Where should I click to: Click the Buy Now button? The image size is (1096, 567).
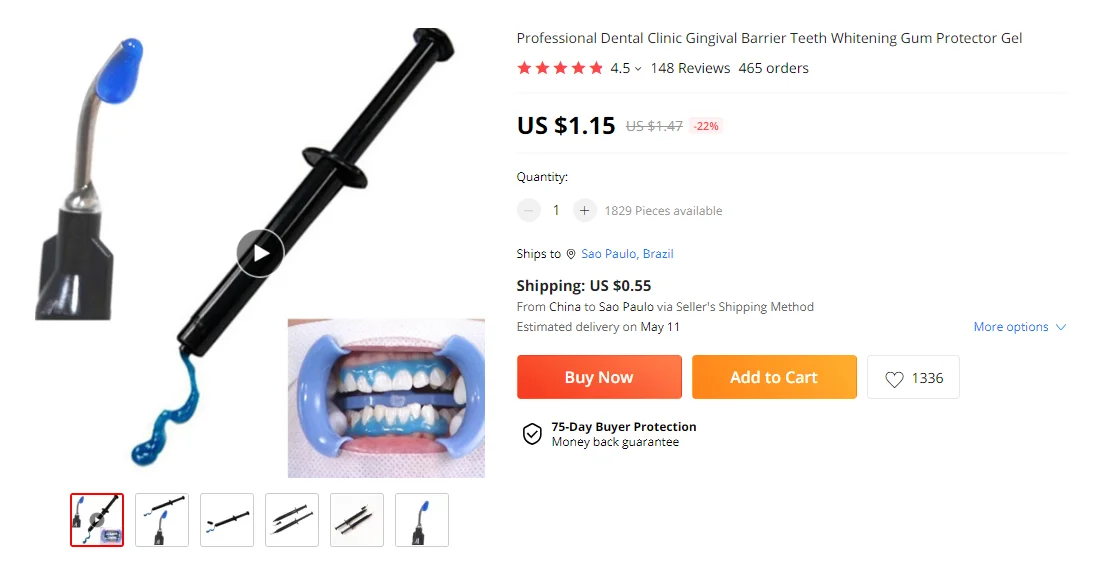point(599,377)
